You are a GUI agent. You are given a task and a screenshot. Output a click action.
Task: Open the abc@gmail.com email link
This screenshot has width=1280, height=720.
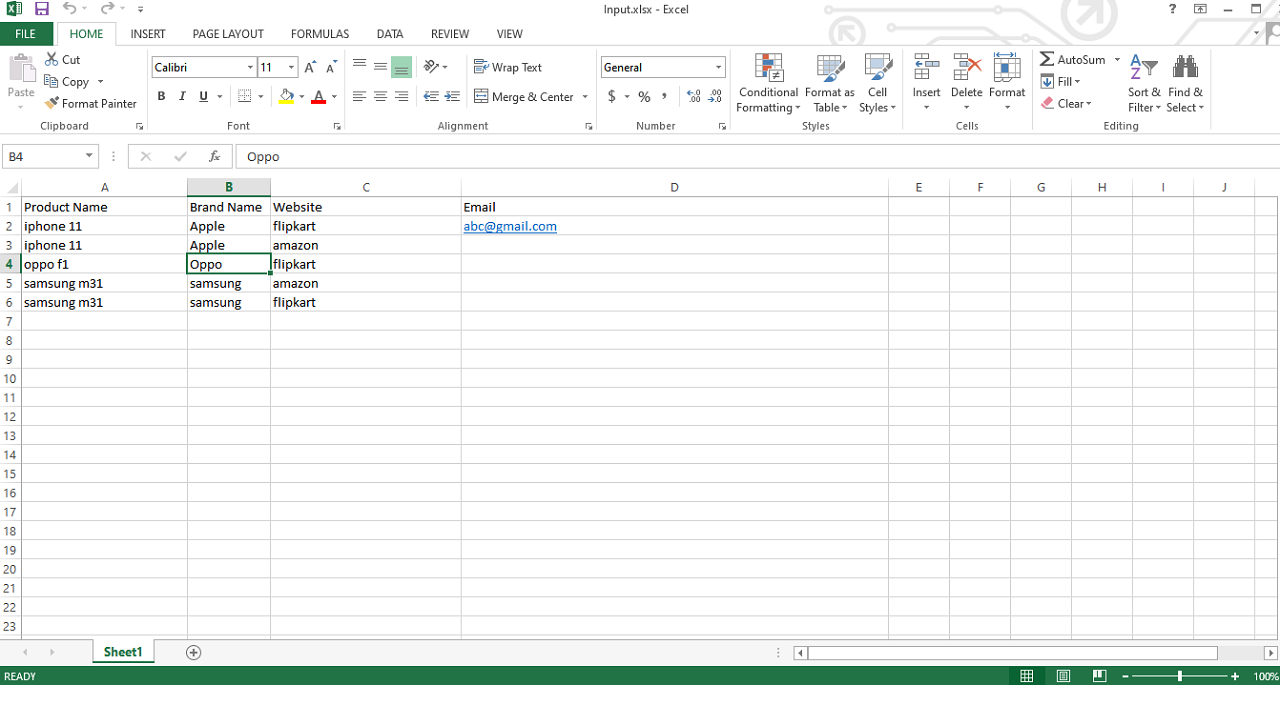tap(510, 226)
